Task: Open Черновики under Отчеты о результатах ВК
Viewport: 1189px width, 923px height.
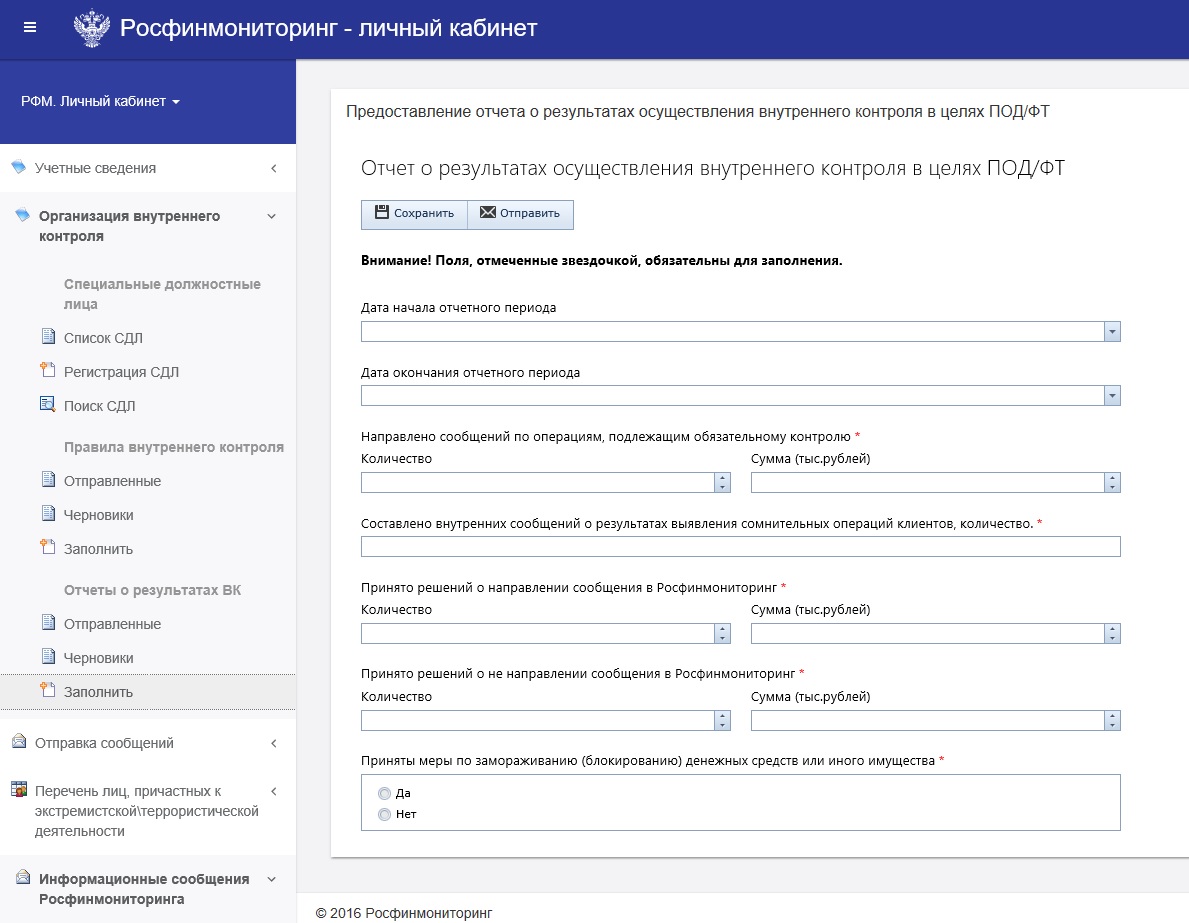Action: click(x=99, y=658)
